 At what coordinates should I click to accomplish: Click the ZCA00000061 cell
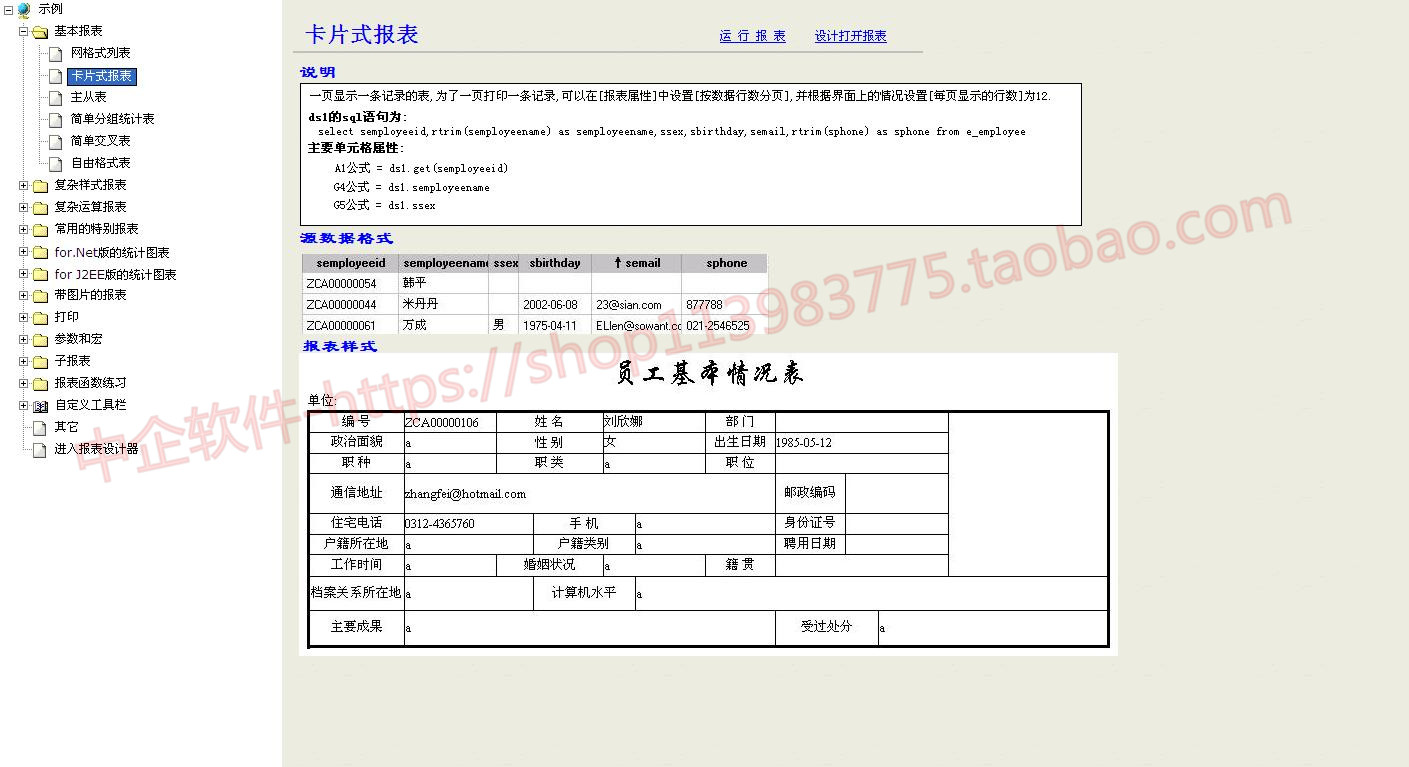pos(350,326)
